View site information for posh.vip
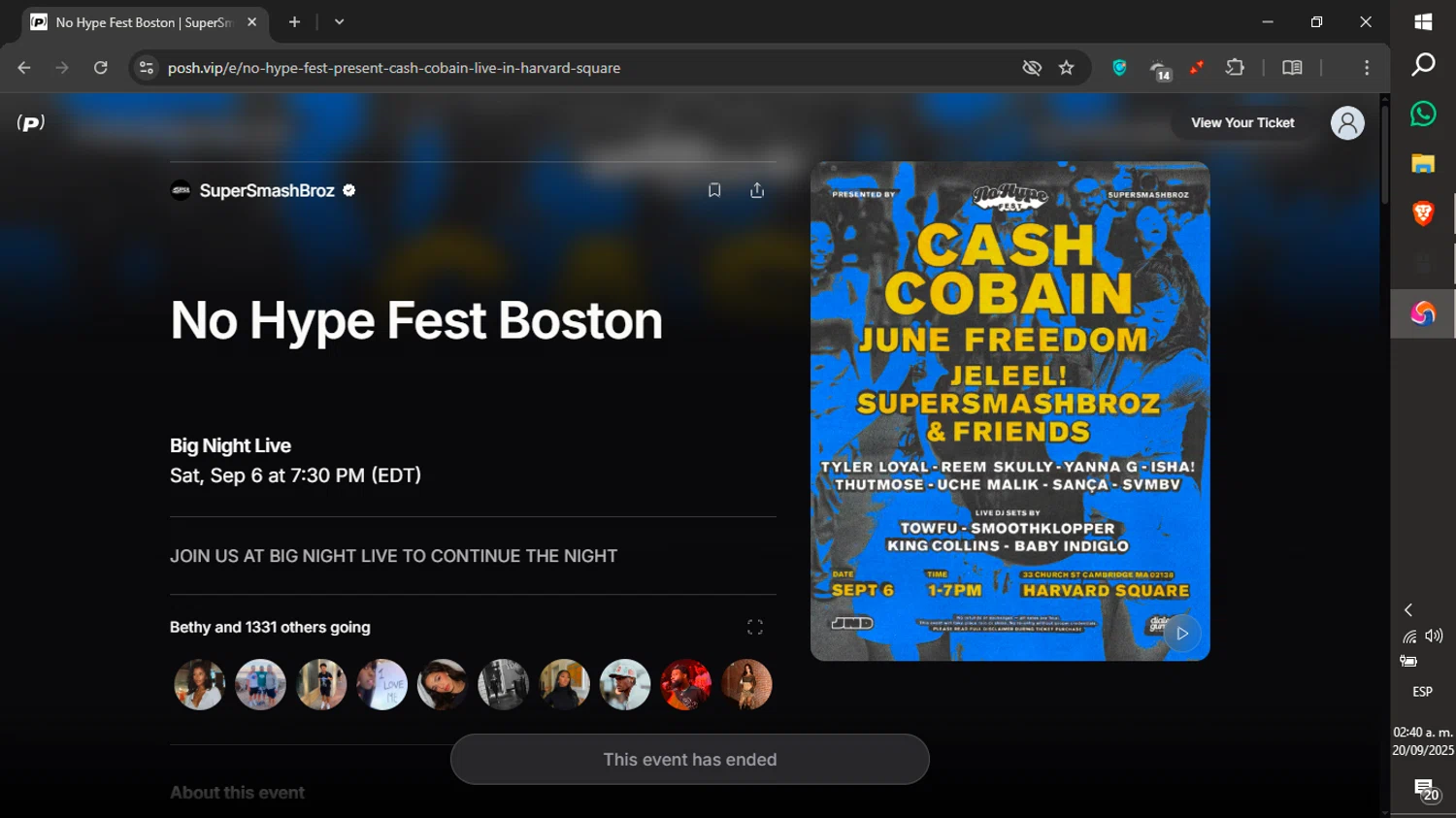 pos(147,68)
